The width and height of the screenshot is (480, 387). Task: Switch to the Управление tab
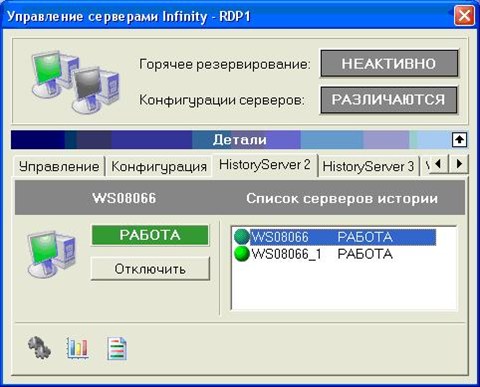pos(59,166)
